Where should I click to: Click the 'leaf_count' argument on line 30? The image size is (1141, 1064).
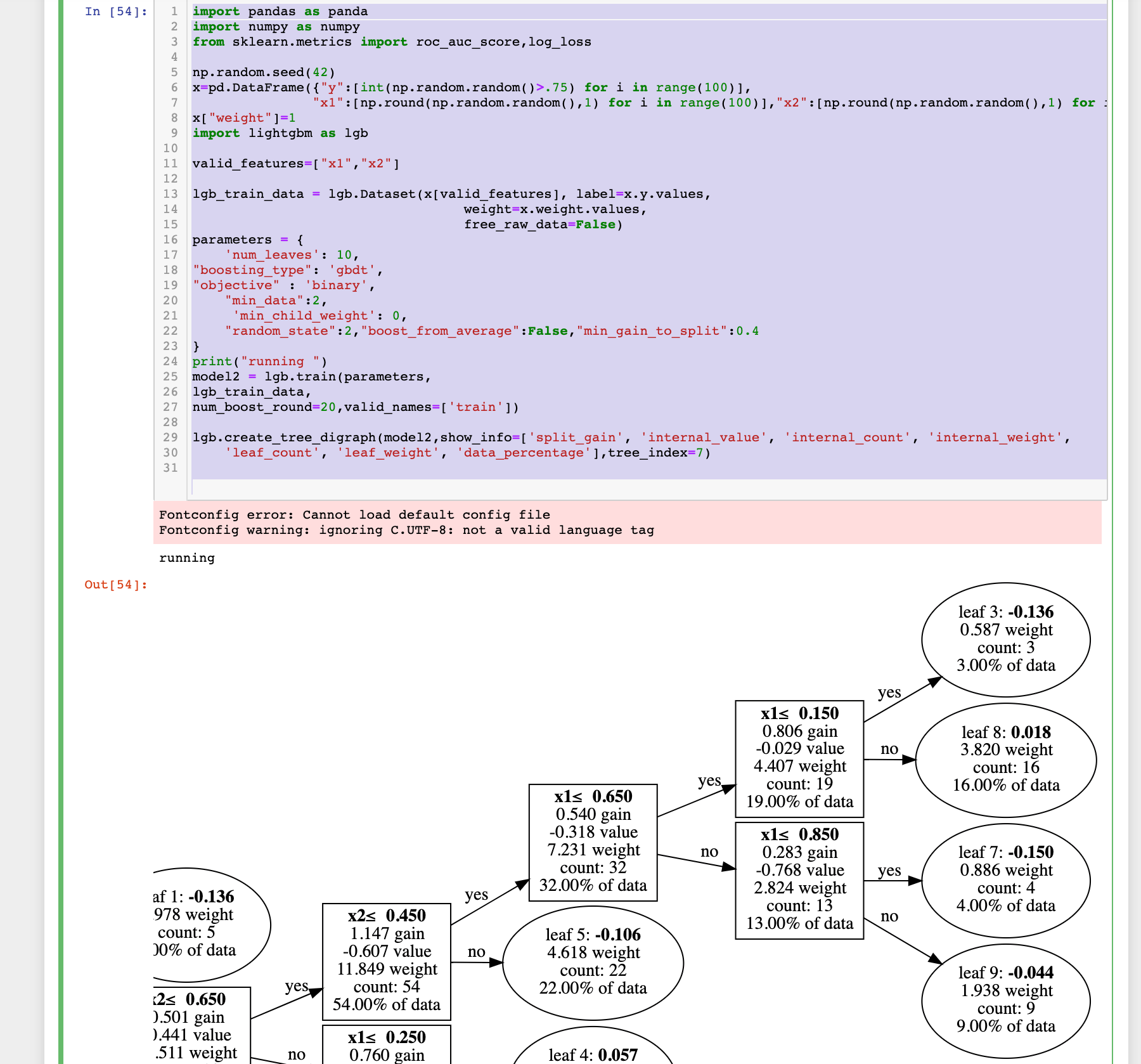pyautogui.click(x=272, y=453)
